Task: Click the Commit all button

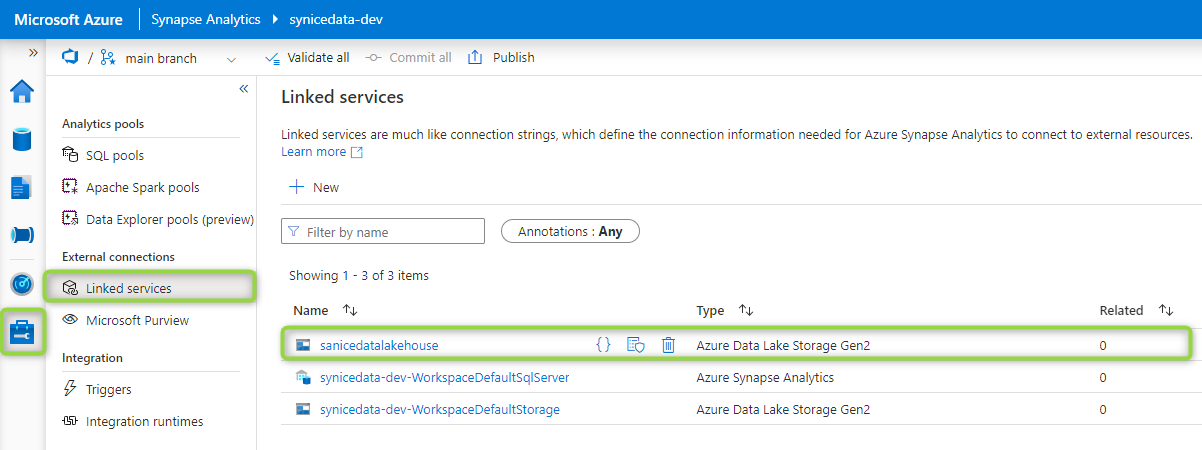Action: [408, 58]
